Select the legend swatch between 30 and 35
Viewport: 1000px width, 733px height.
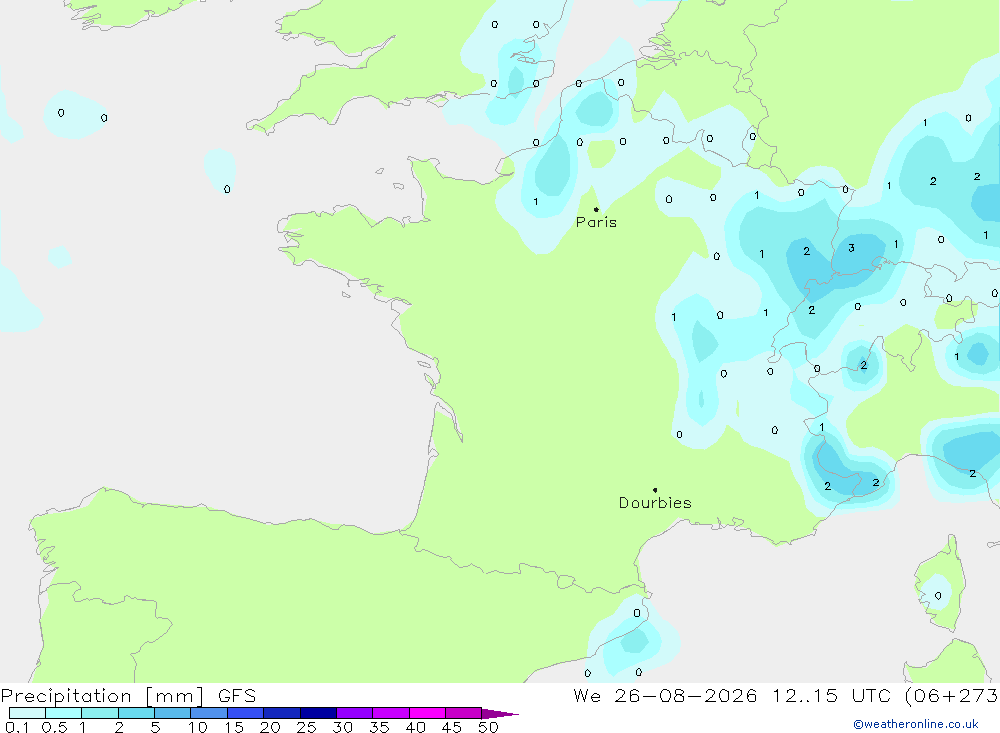click(355, 713)
